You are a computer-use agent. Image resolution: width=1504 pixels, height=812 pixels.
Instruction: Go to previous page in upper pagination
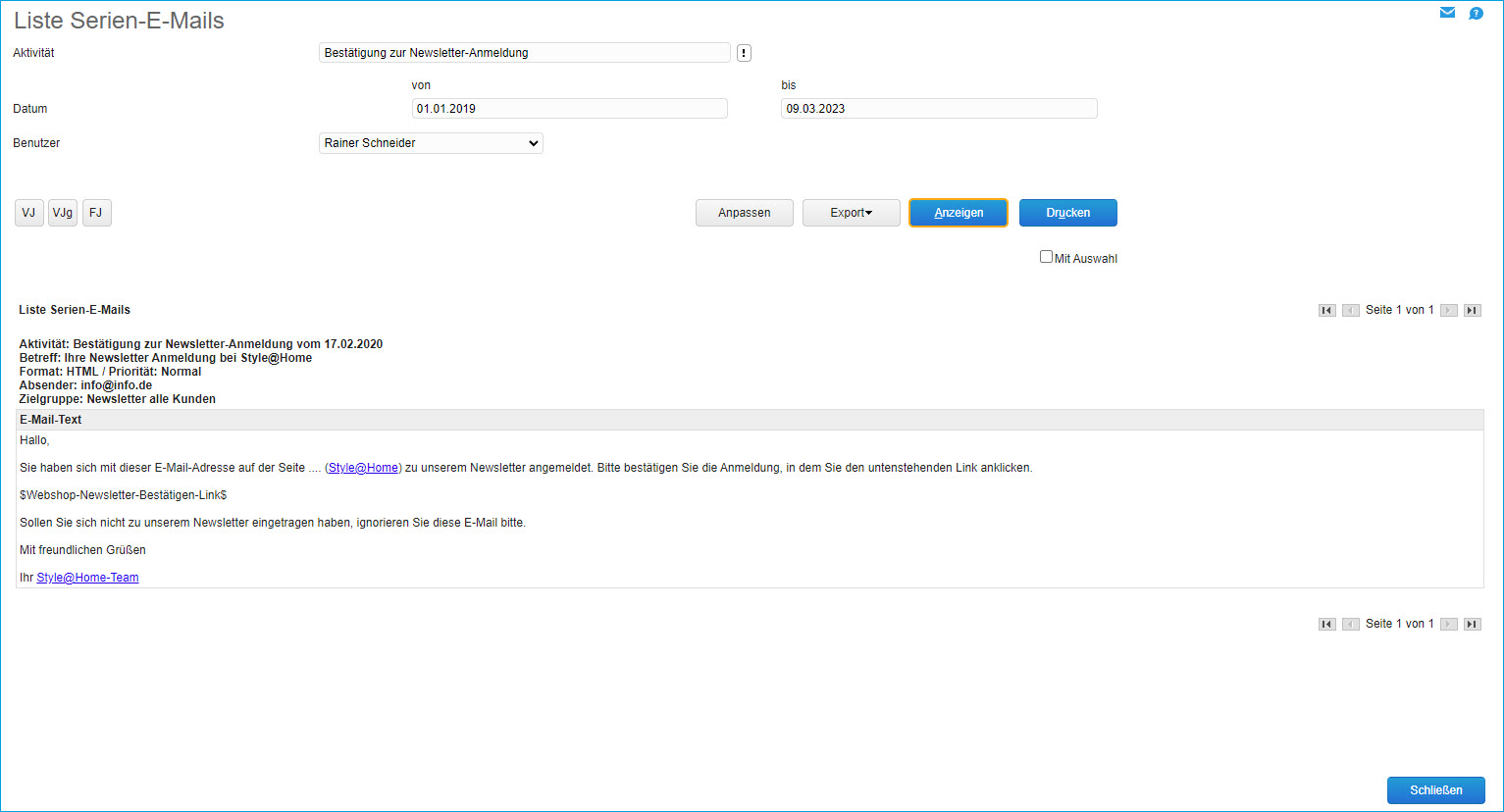tap(1350, 310)
